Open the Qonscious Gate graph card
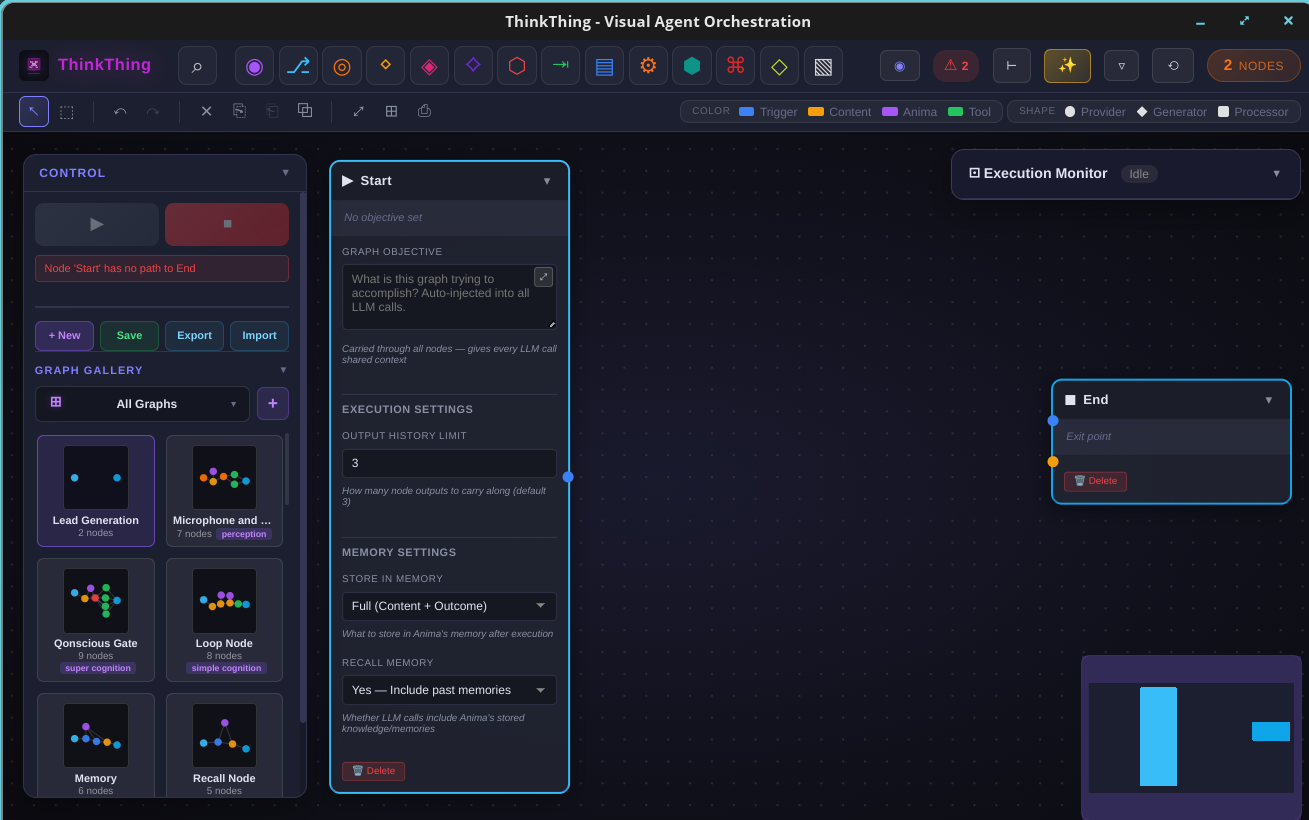Image resolution: width=1309 pixels, height=820 pixels. pyautogui.click(x=96, y=620)
